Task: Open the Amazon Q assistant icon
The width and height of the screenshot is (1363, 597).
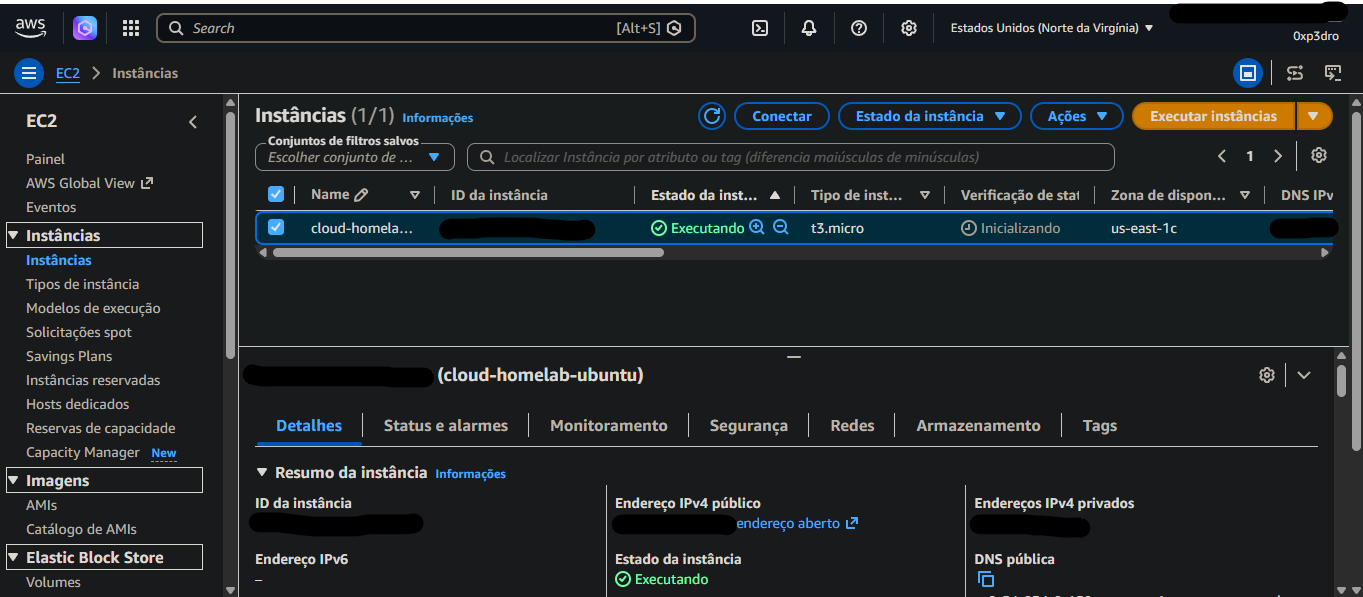Action: 85,28
